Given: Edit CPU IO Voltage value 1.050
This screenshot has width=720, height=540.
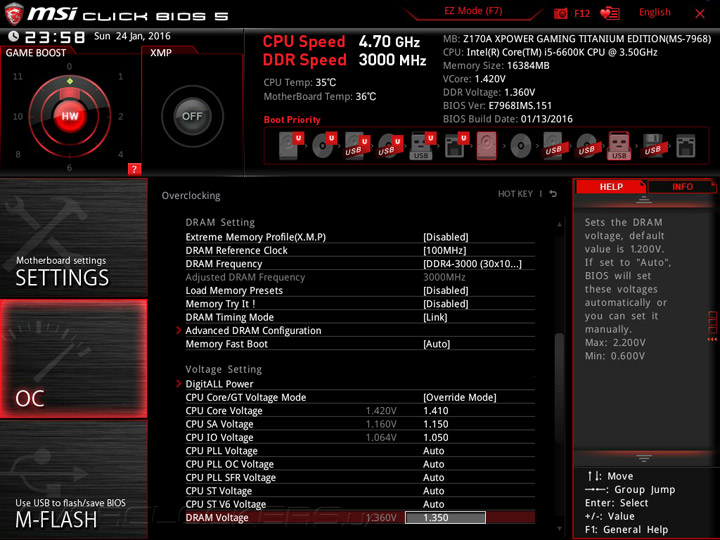Looking at the screenshot, I should pos(435,437).
